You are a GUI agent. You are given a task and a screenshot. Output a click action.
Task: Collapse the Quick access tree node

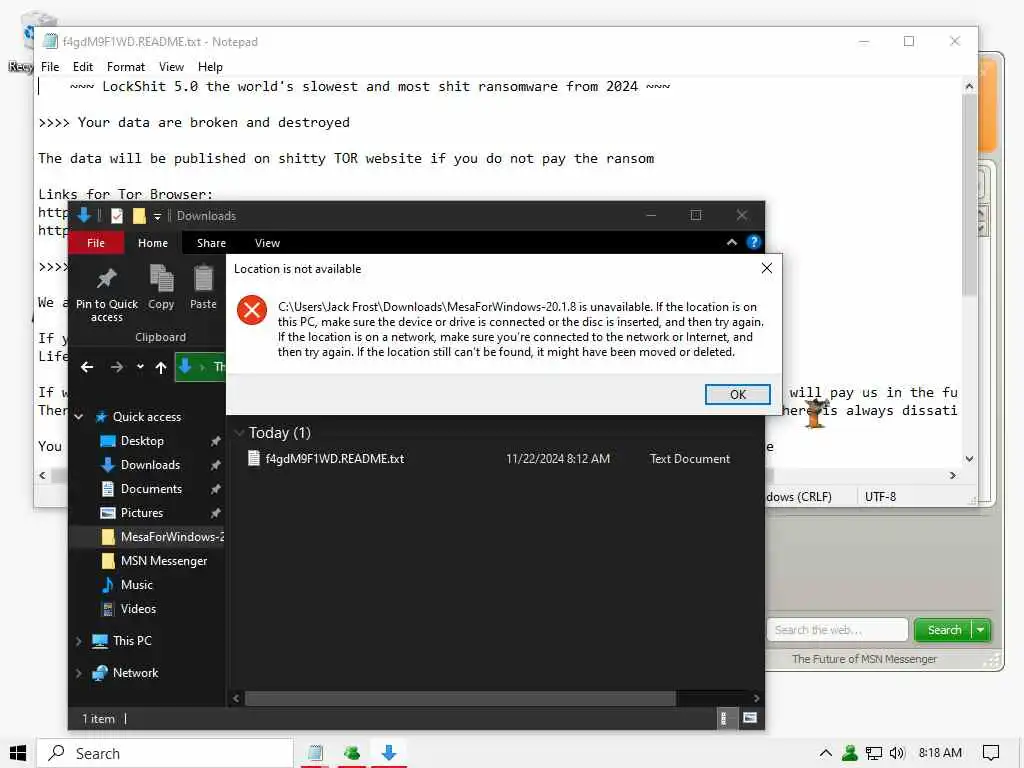(79, 417)
